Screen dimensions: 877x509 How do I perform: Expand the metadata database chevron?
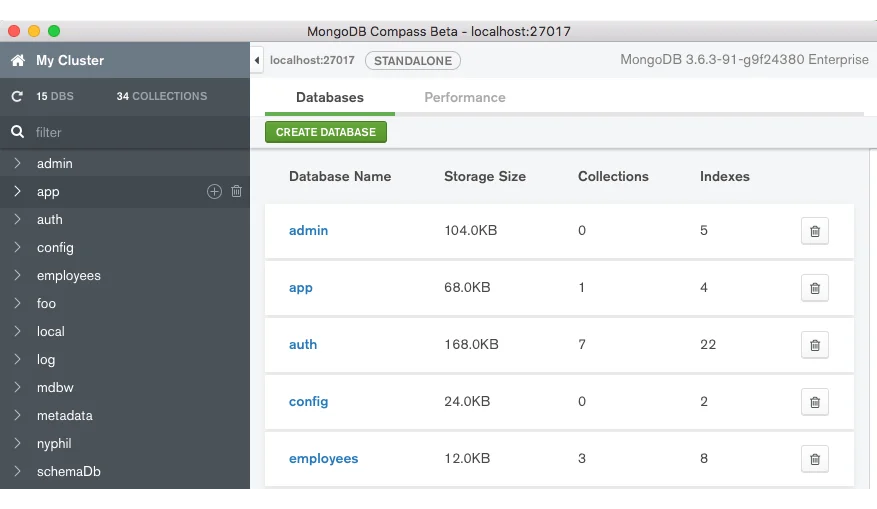(17, 415)
